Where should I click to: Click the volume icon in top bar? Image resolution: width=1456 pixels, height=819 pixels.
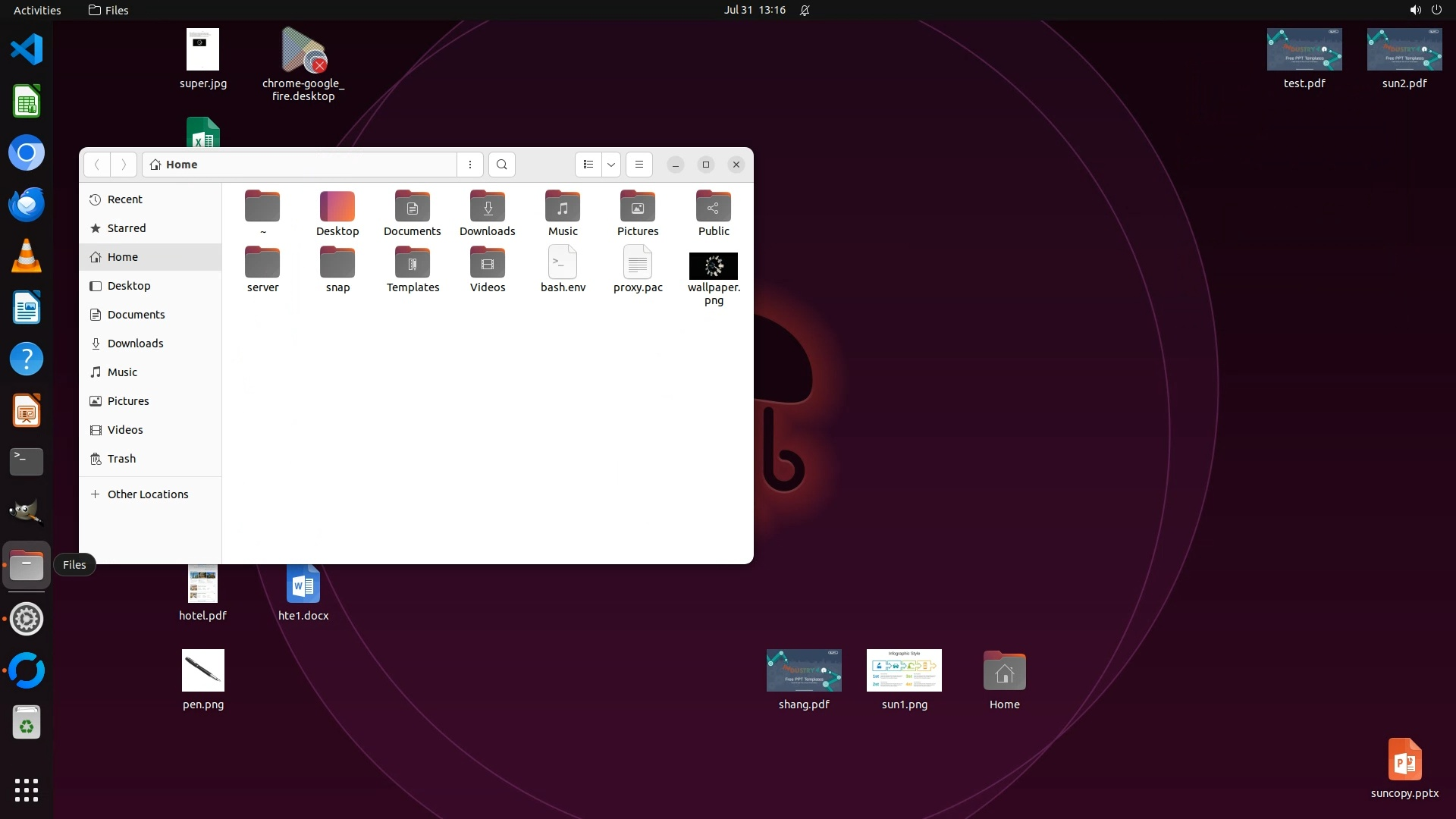pos(1414,10)
